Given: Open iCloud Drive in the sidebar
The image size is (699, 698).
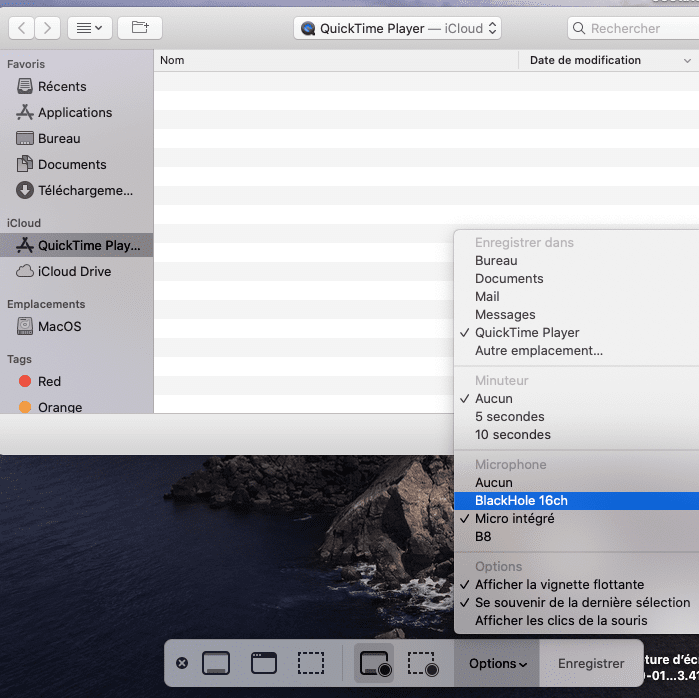Looking at the screenshot, I should [77, 271].
